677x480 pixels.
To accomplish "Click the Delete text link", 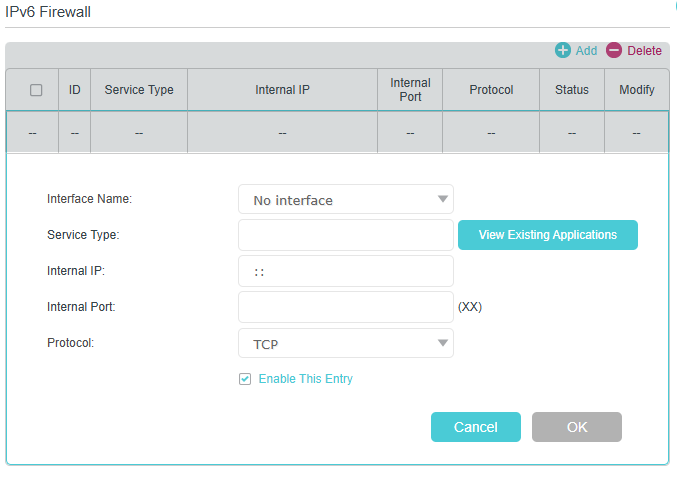I will coord(644,51).
